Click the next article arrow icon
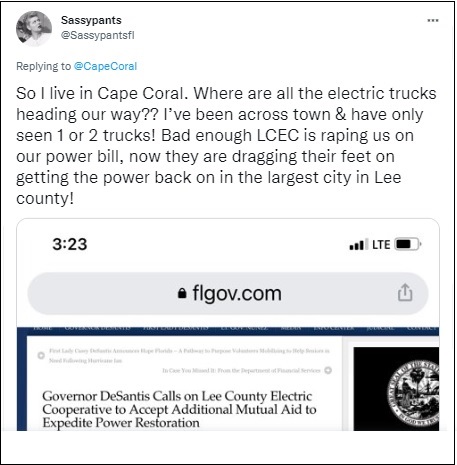 click(x=328, y=370)
